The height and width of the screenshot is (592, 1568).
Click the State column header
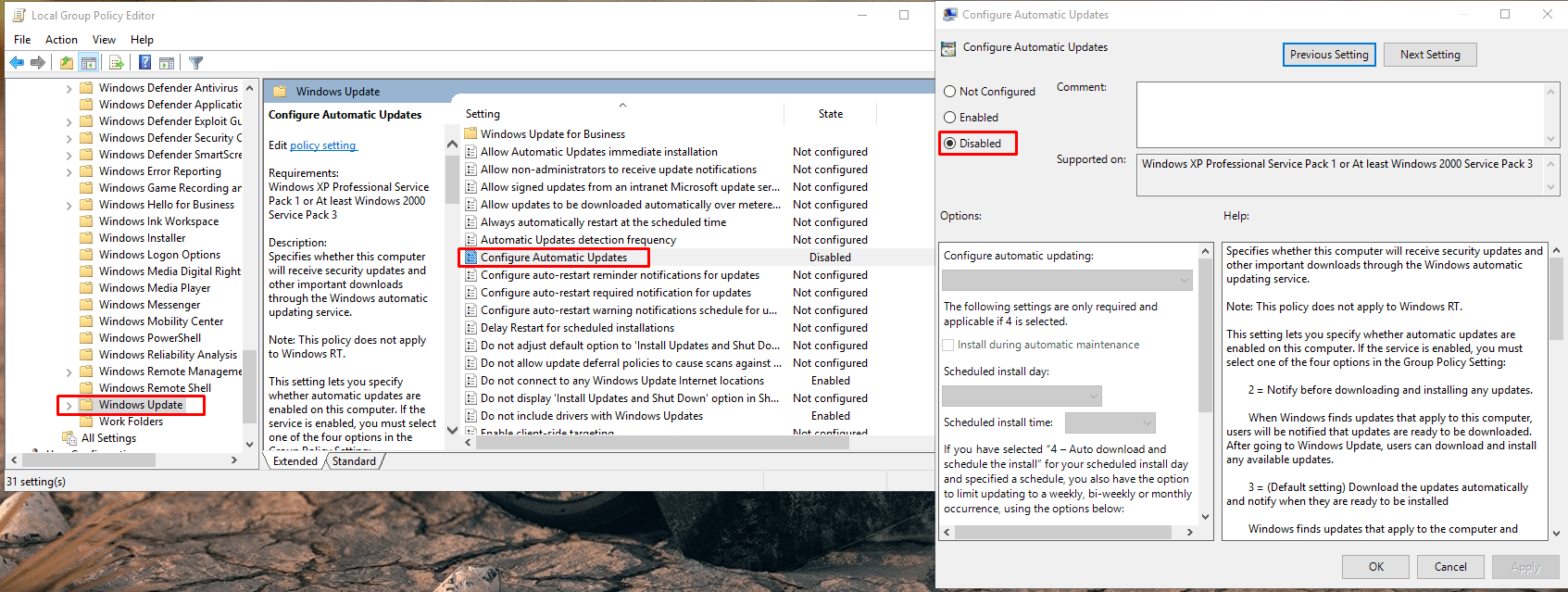[x=831, y=114]
